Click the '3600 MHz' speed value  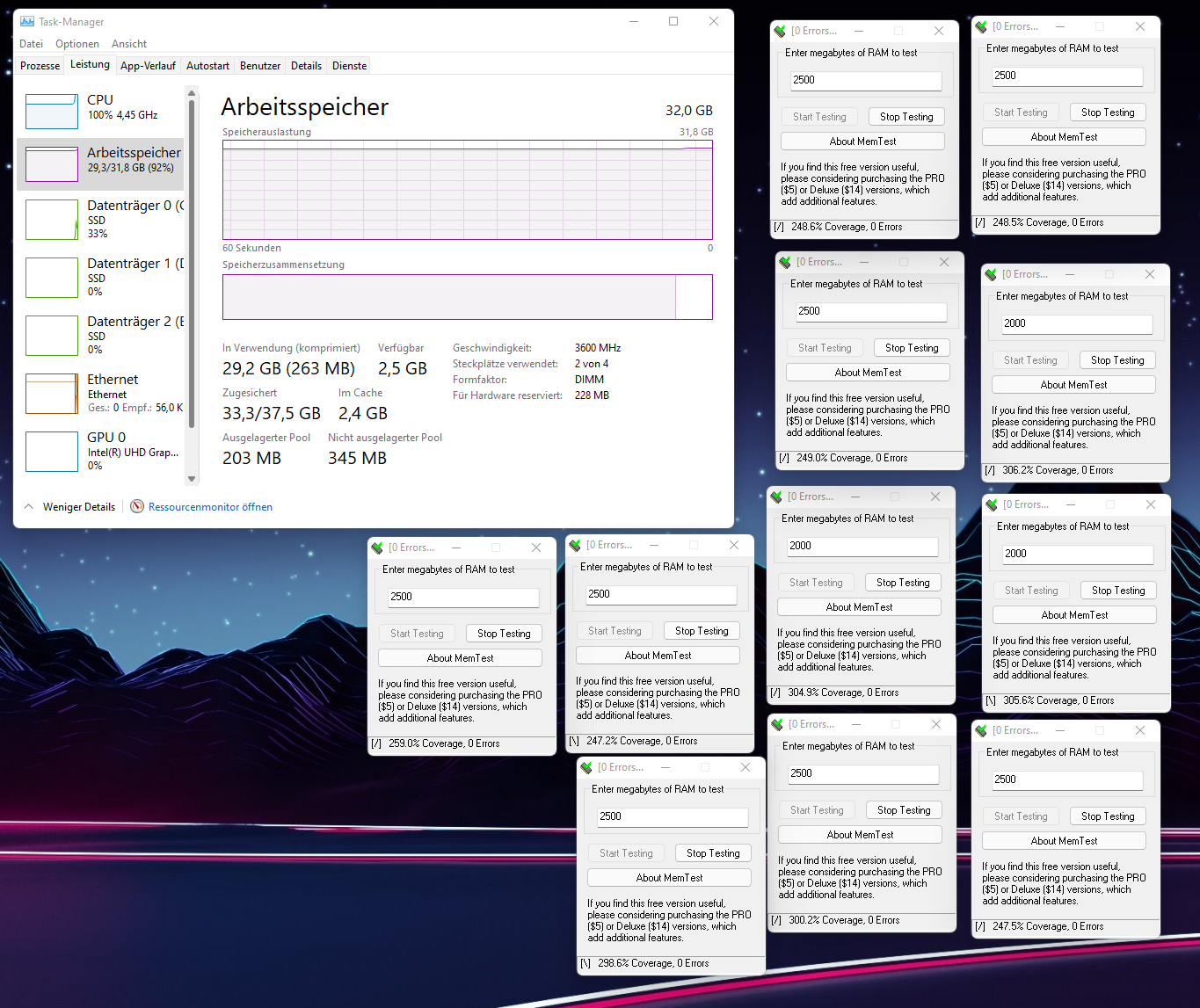coord(598,348)
